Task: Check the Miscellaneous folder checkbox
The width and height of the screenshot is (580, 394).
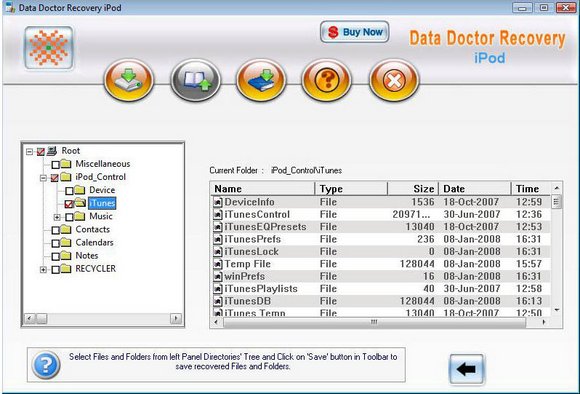Action: tap(55, 164)
